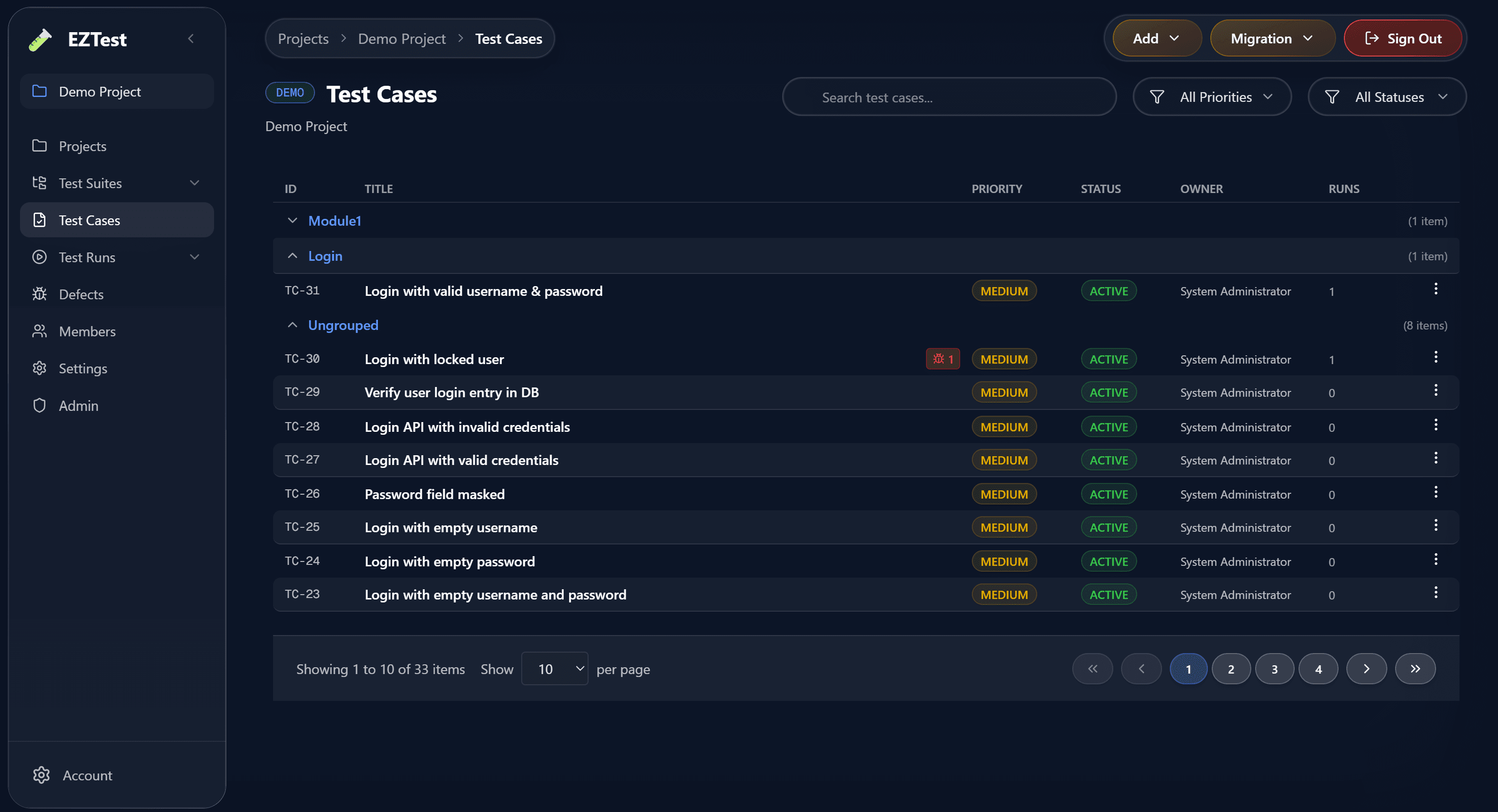The width and height of the screenshot is (1498, 812).
Task: Open Members via the people icon
Action: point(39,331)
